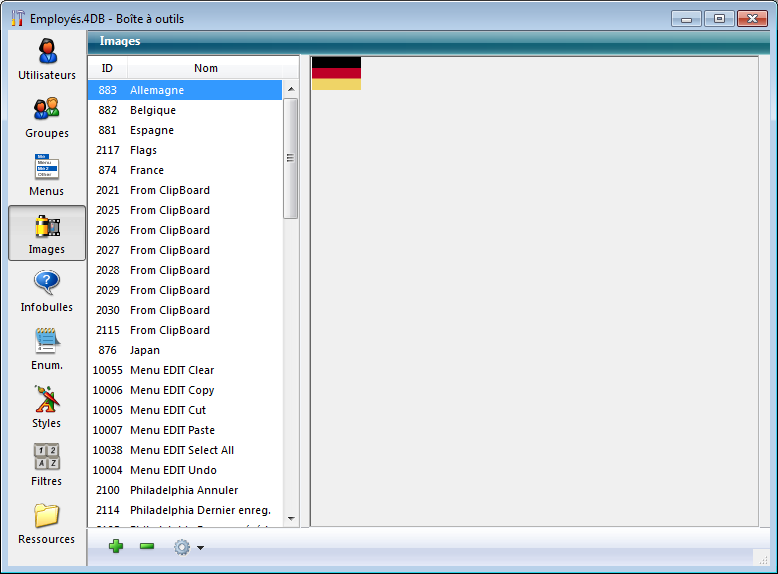778x574 pixels.
Task: Select the Japan image row
Action: (x=185, y=350)
